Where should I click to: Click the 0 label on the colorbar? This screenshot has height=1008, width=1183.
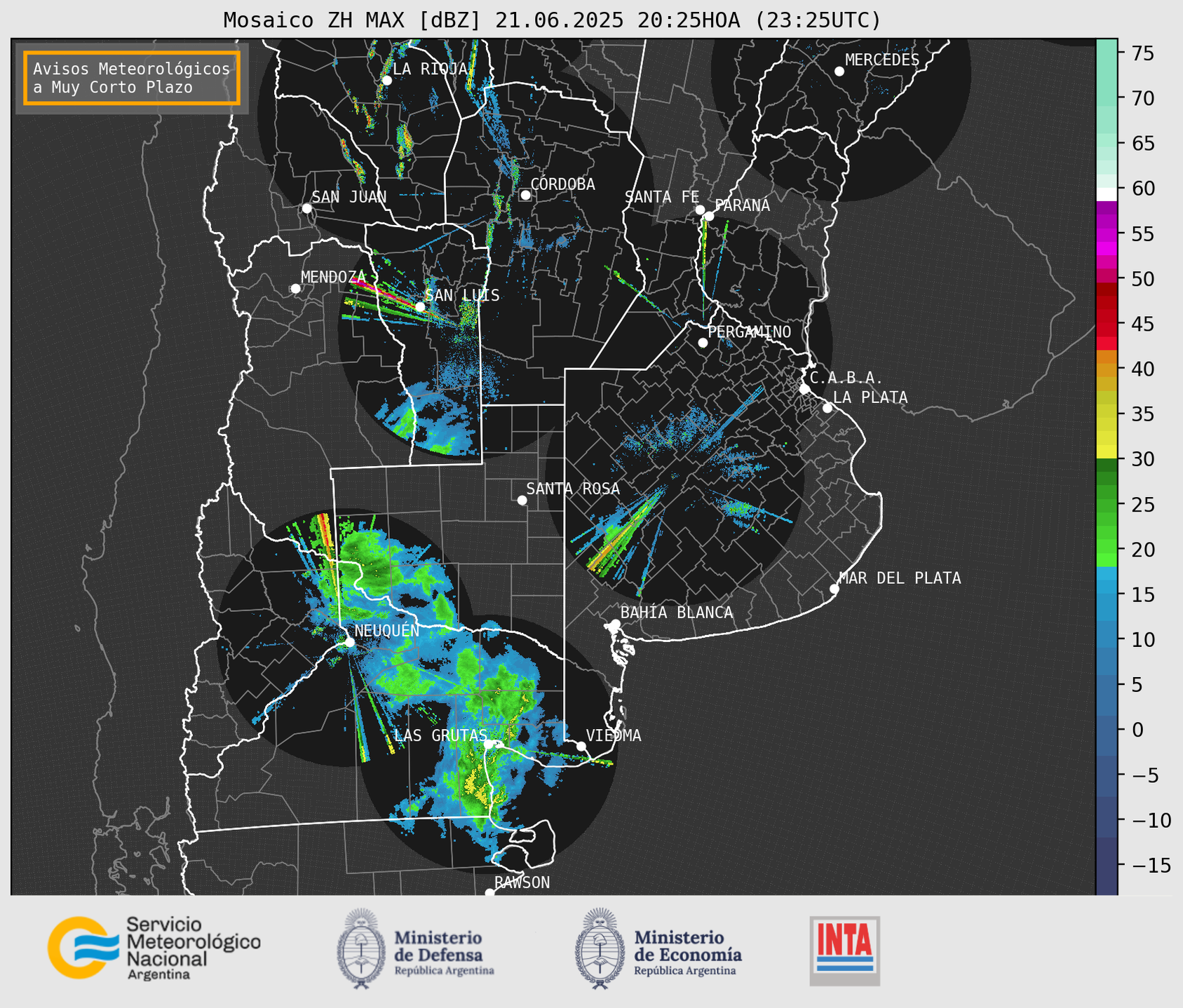pos(1137,730)
